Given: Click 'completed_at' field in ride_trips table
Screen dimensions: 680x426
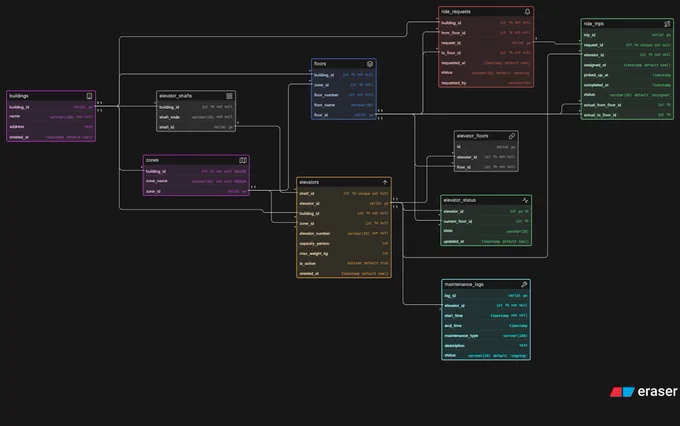Looking at the screenshot, I should pos(627,85).
